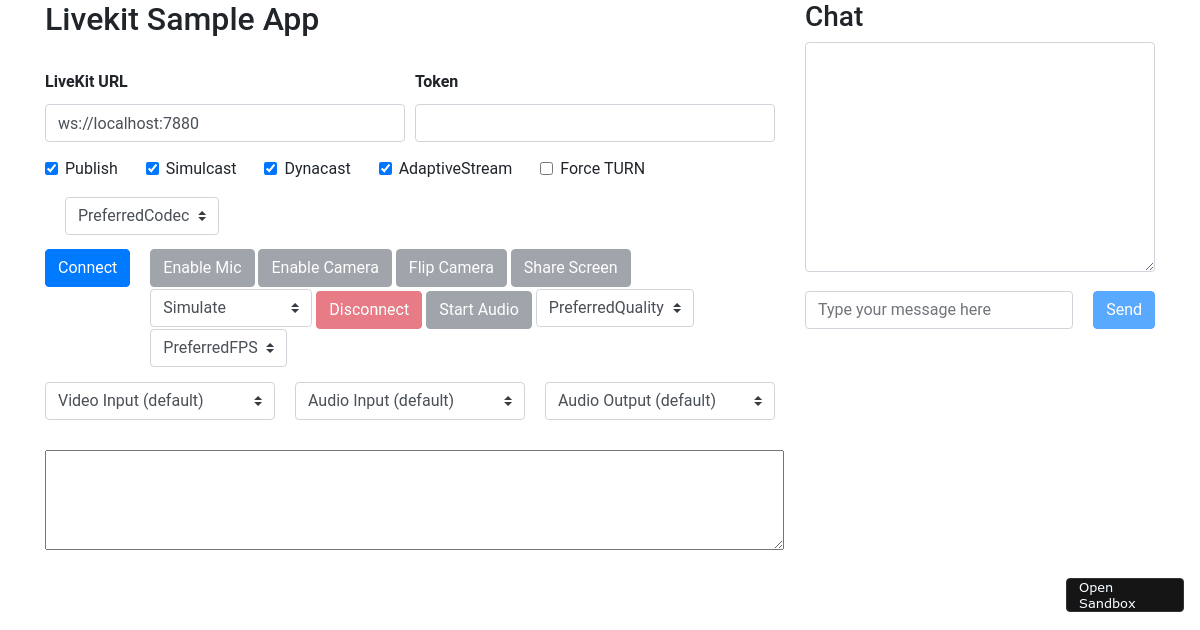The height and width of the screenshot is (630, 1200).
Task: Toggle the Publish checkbox
Action: pos(51,168)
